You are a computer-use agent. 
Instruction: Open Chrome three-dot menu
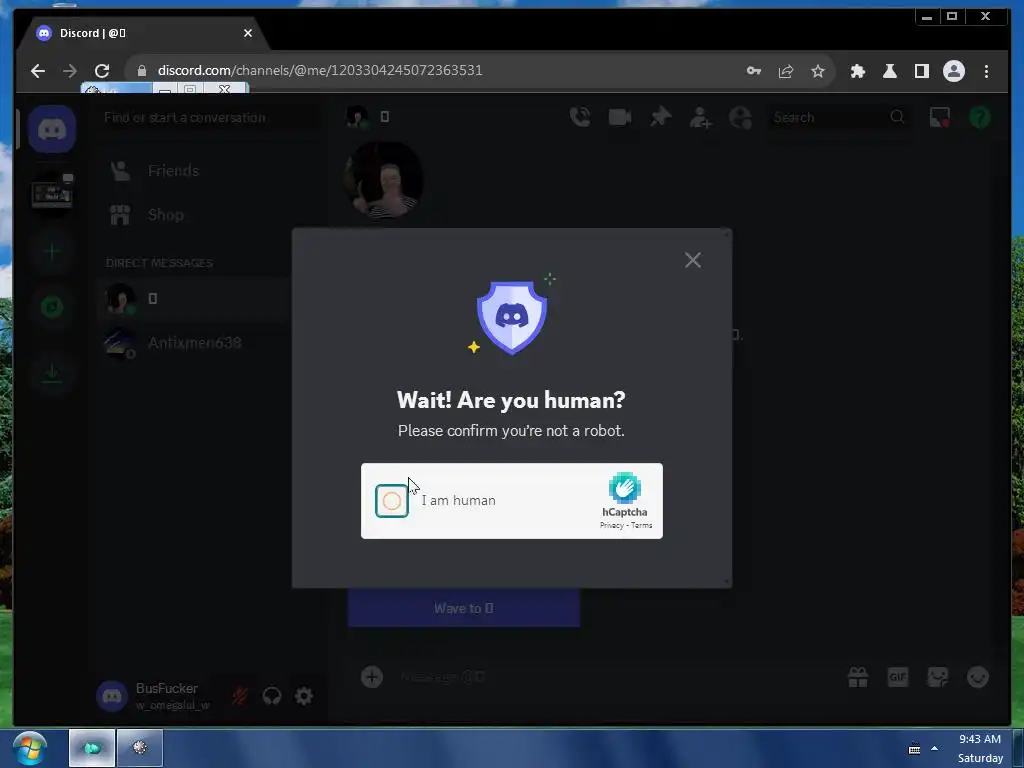(x=986, y=71)
